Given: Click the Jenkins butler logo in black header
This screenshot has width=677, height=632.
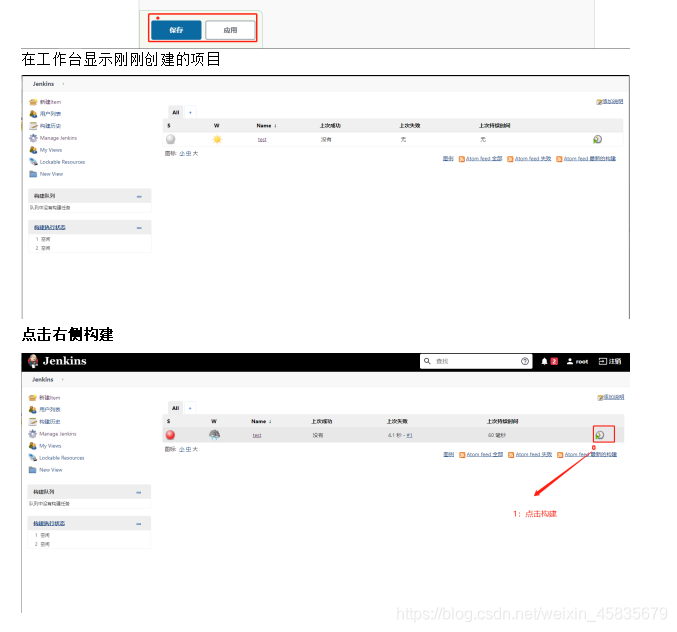Looking at the screenshot, I should click(33, 361).
